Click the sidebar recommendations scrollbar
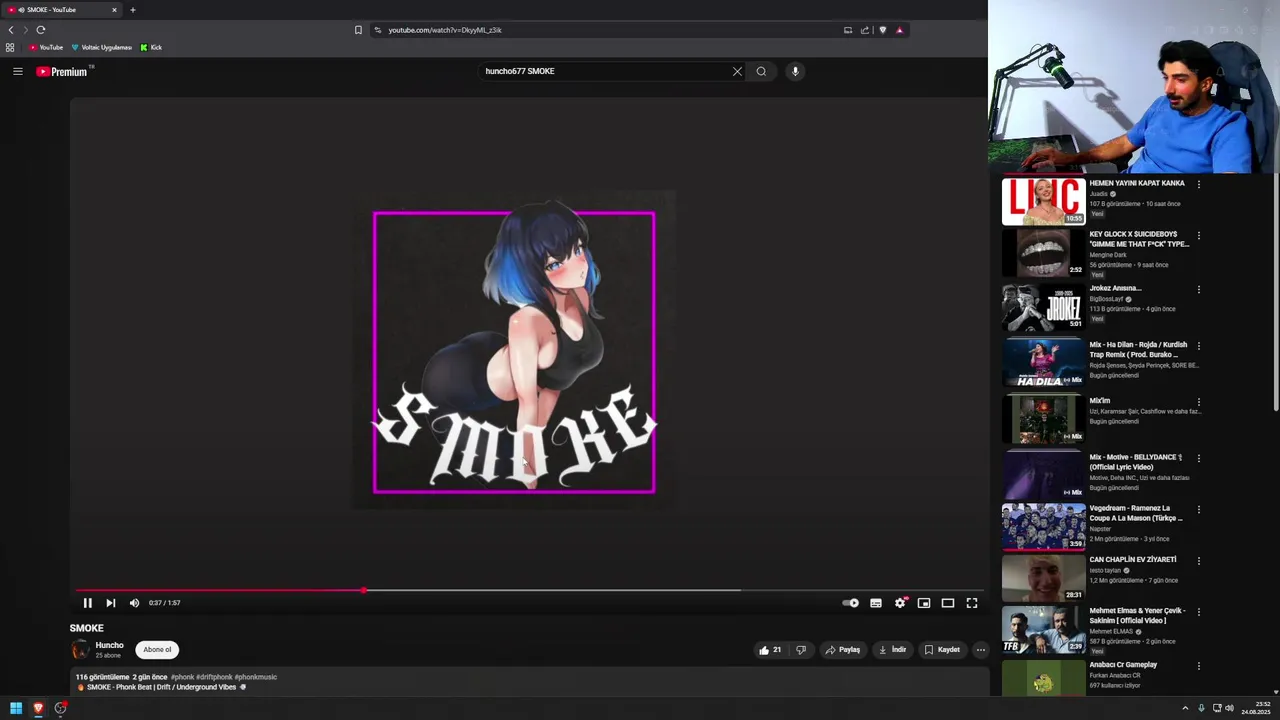The height and width of the screenshot is (720, 1280). click(1275, 290)
